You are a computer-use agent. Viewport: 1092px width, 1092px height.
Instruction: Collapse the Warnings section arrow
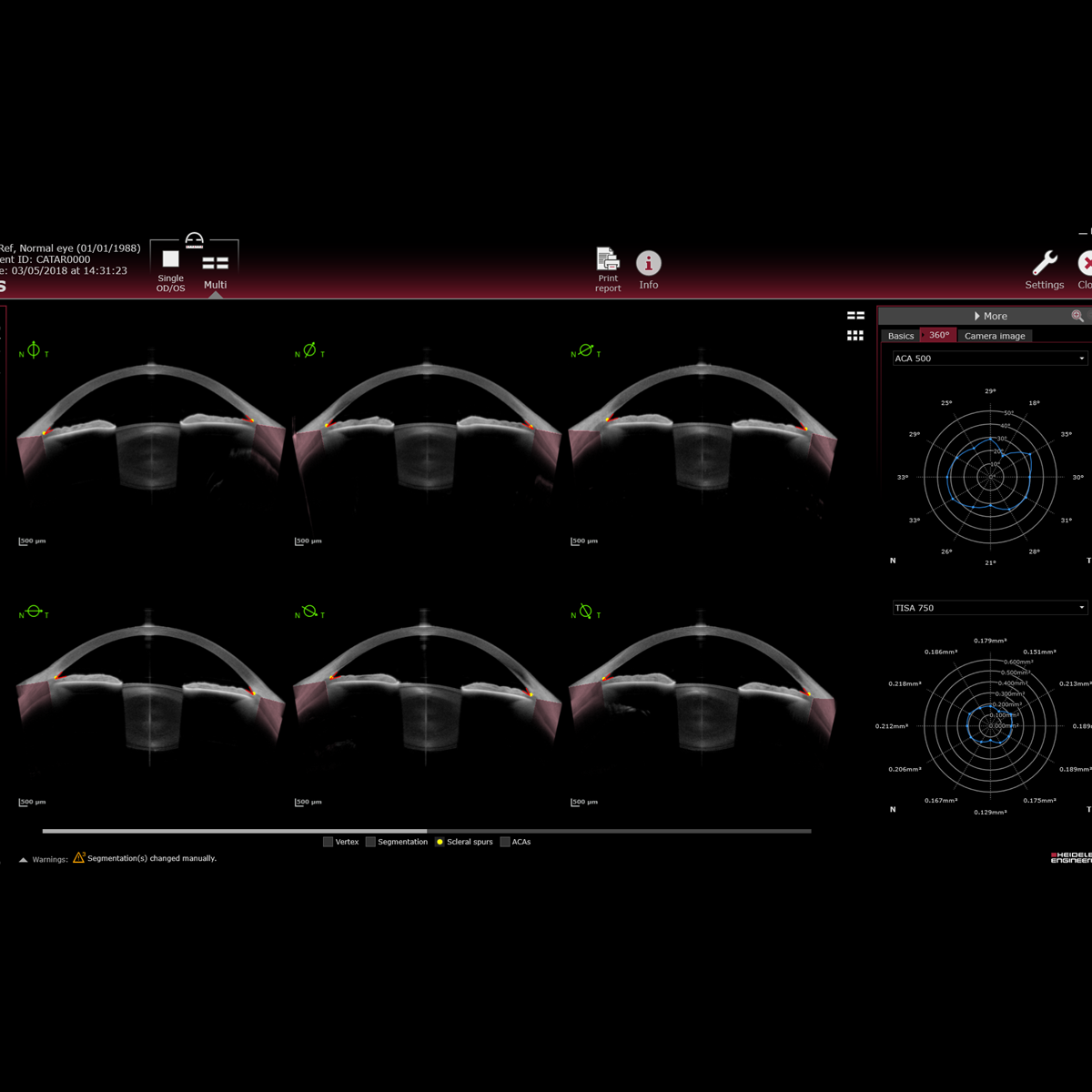pyautogui.click(x=24, y=859)
